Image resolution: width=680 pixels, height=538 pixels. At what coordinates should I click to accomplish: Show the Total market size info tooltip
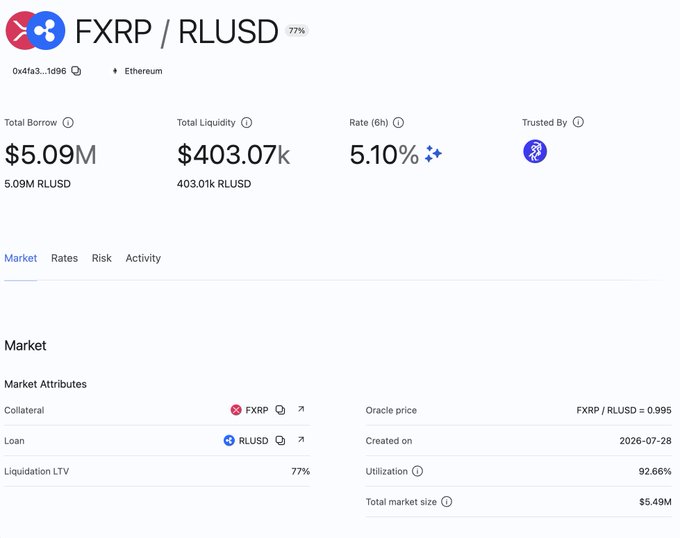446,502
